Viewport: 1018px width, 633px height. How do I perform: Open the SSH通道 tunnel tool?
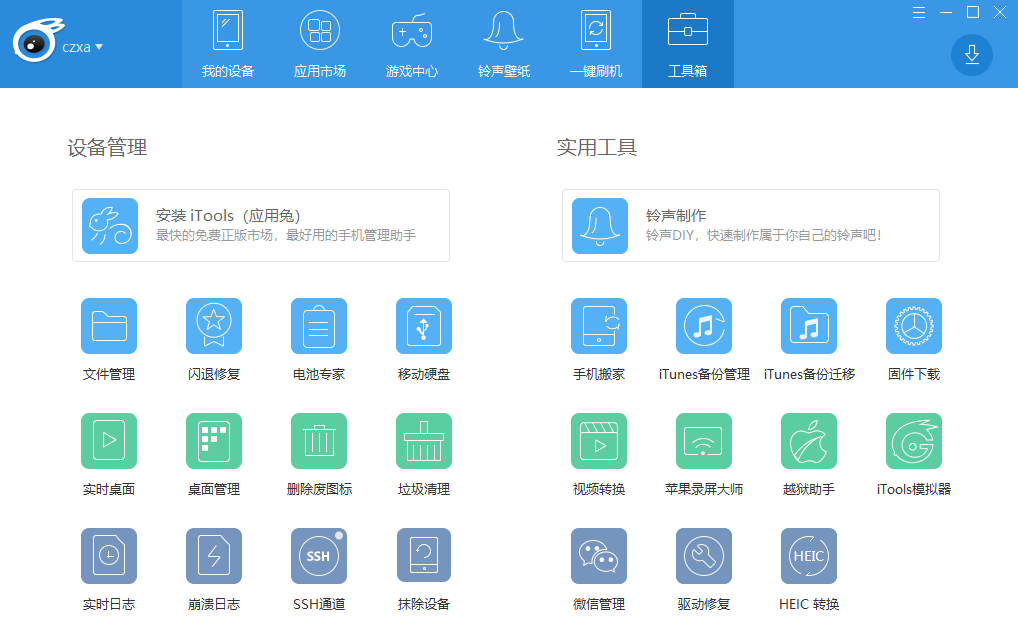(319, 556)
